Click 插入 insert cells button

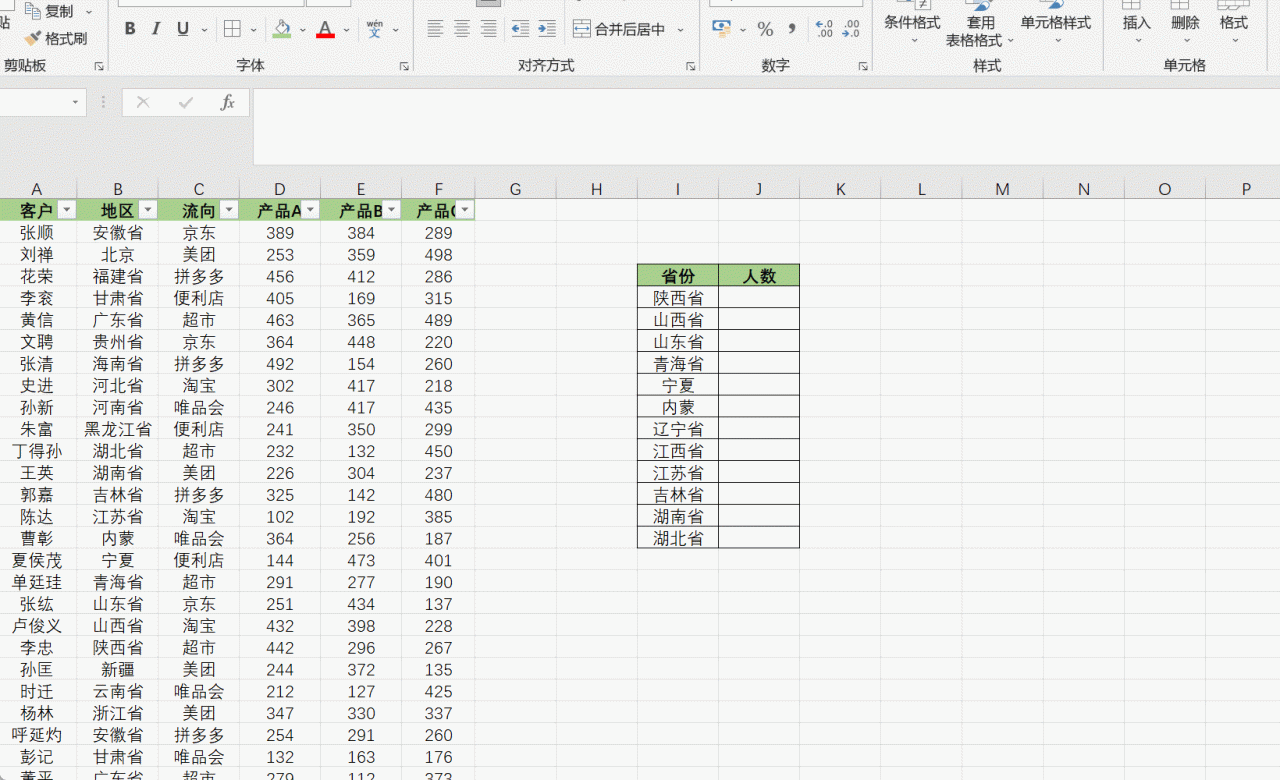(1137, 24)
